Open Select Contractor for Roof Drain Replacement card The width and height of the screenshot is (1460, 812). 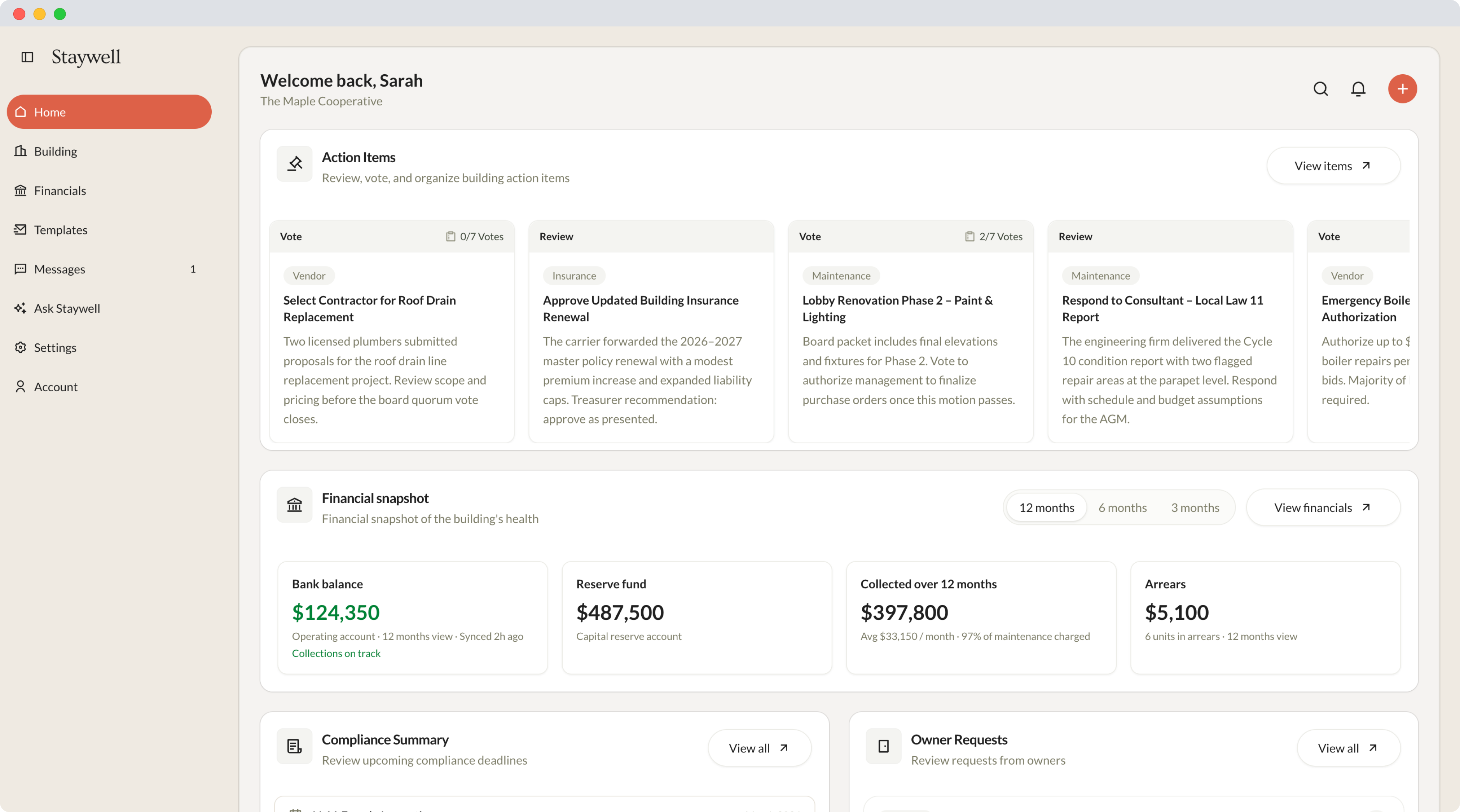[x=391, y=332]
